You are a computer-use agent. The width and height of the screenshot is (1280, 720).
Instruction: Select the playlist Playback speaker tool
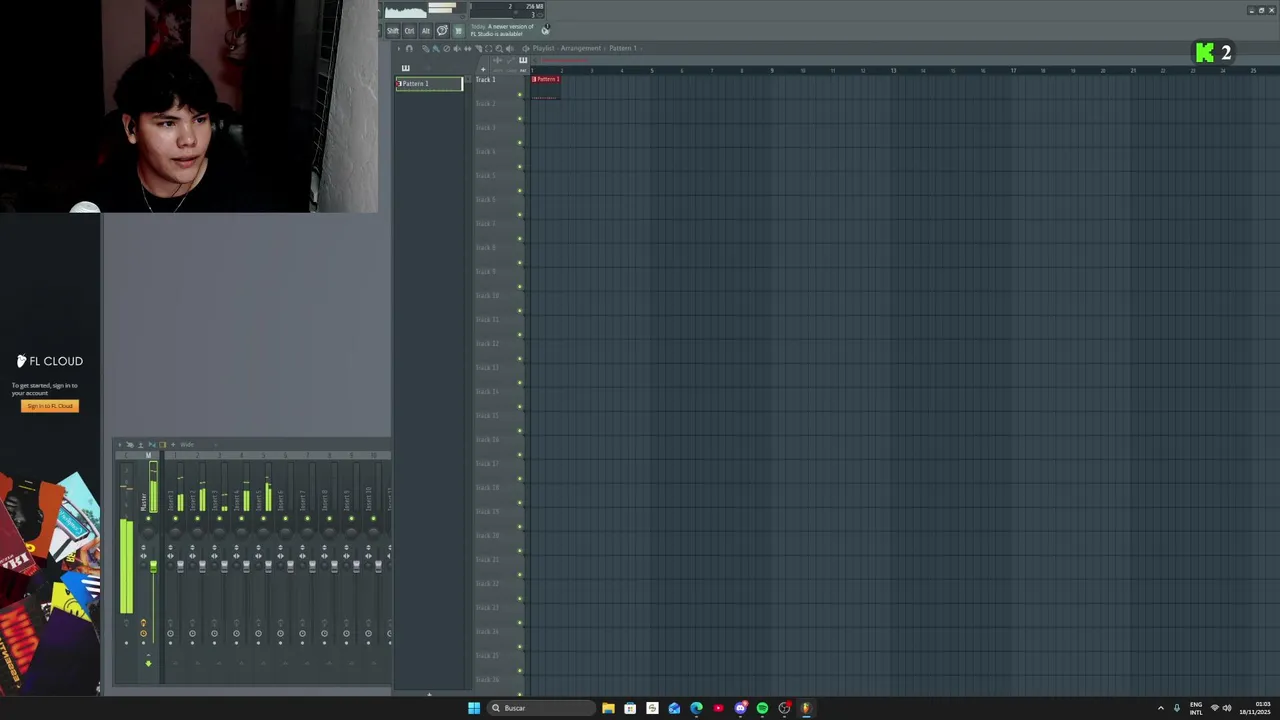[x=510, y=48]
